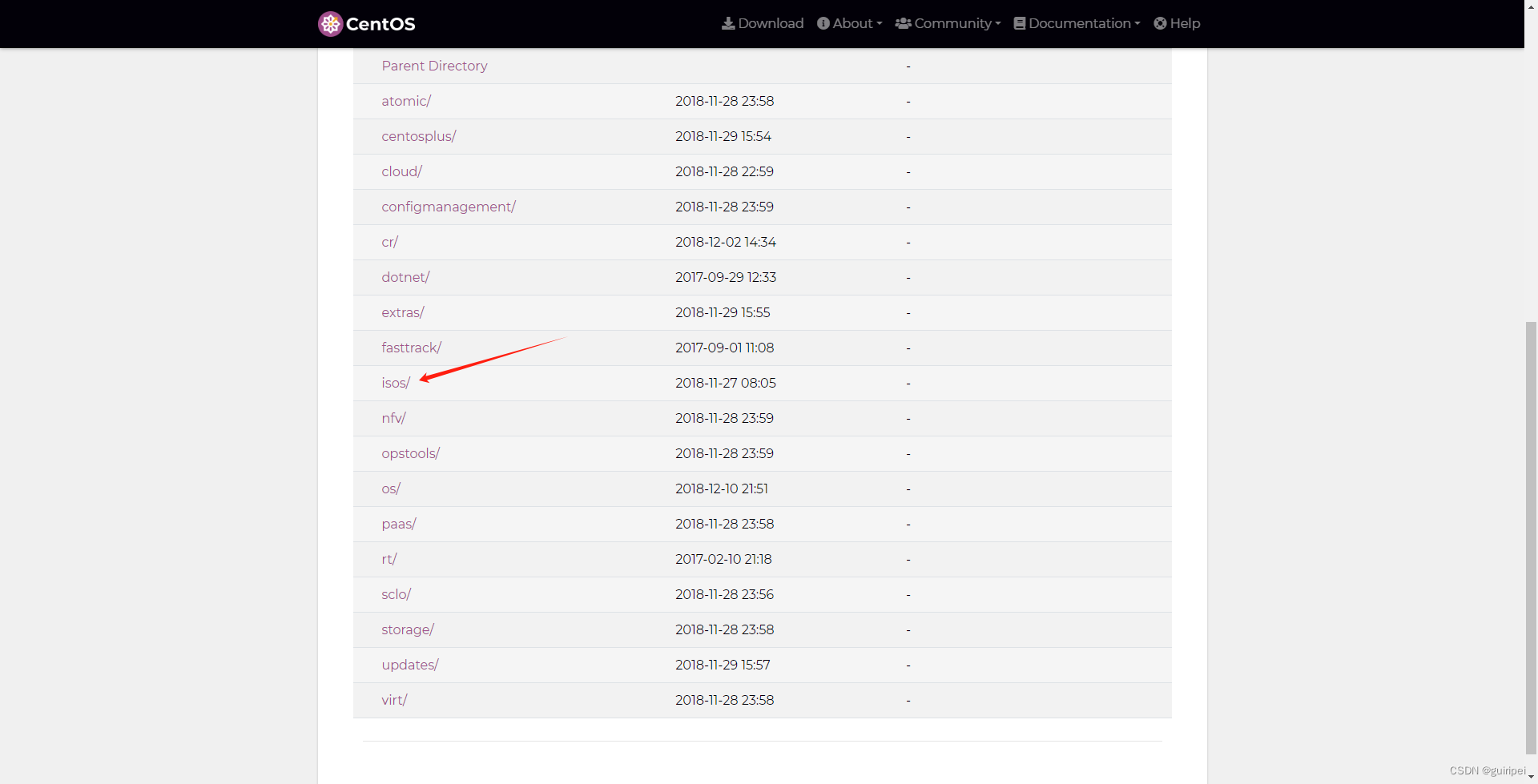Click the community users icon
The width and height of the screenshot is (1538, 784).
902,23
